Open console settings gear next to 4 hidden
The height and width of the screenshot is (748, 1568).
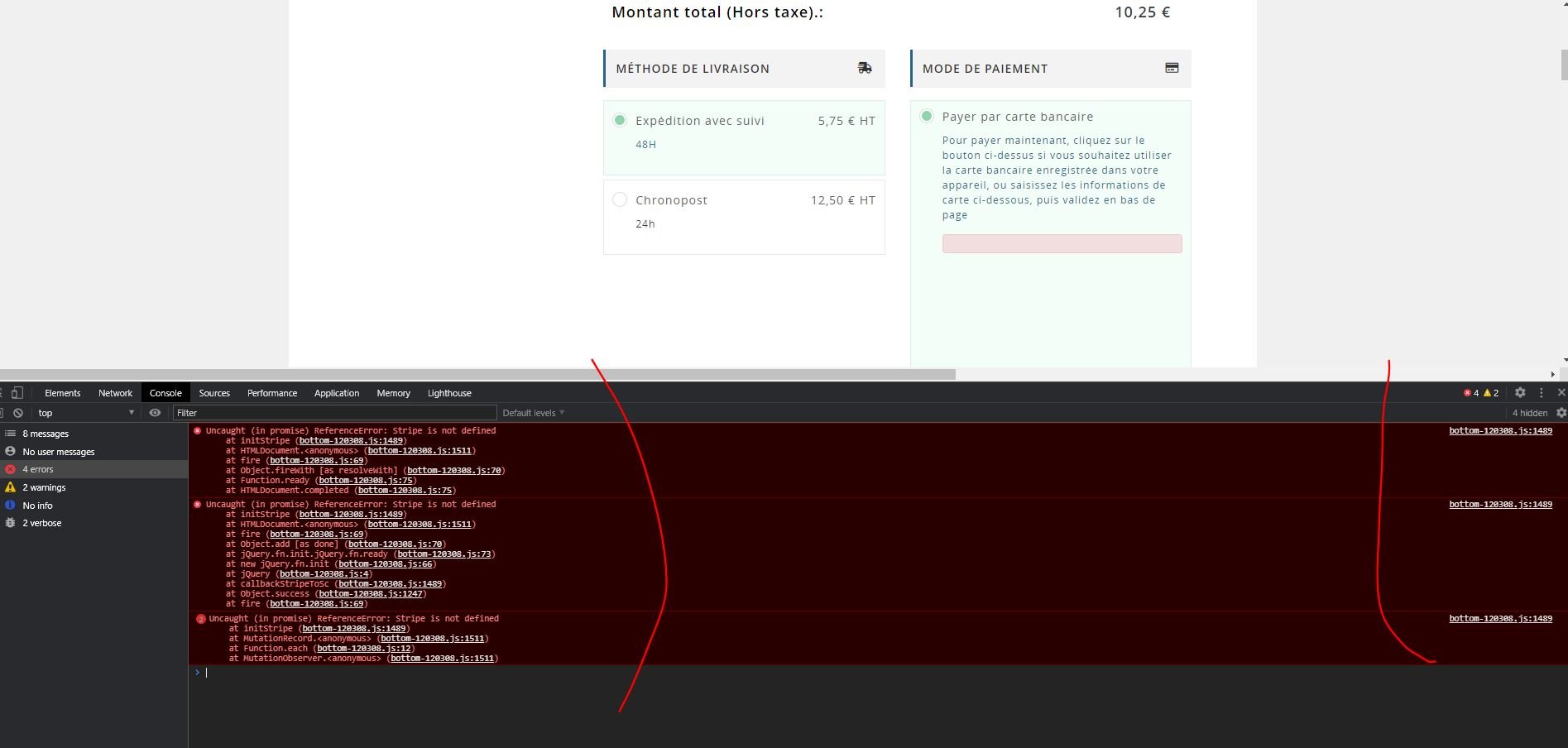(1561, 413)
